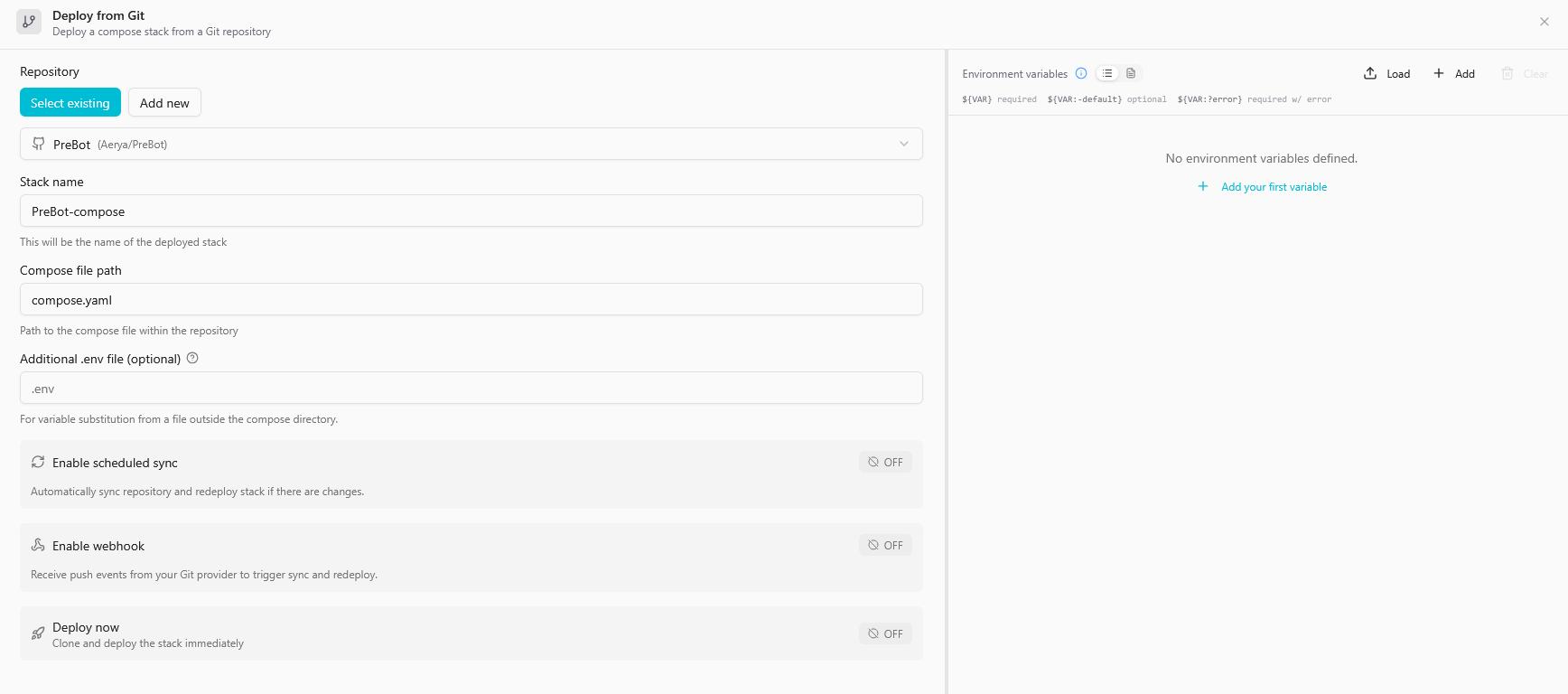Turn on the webhook toggle
This screenshot has height=694, width=1568.
click(885, 545)
